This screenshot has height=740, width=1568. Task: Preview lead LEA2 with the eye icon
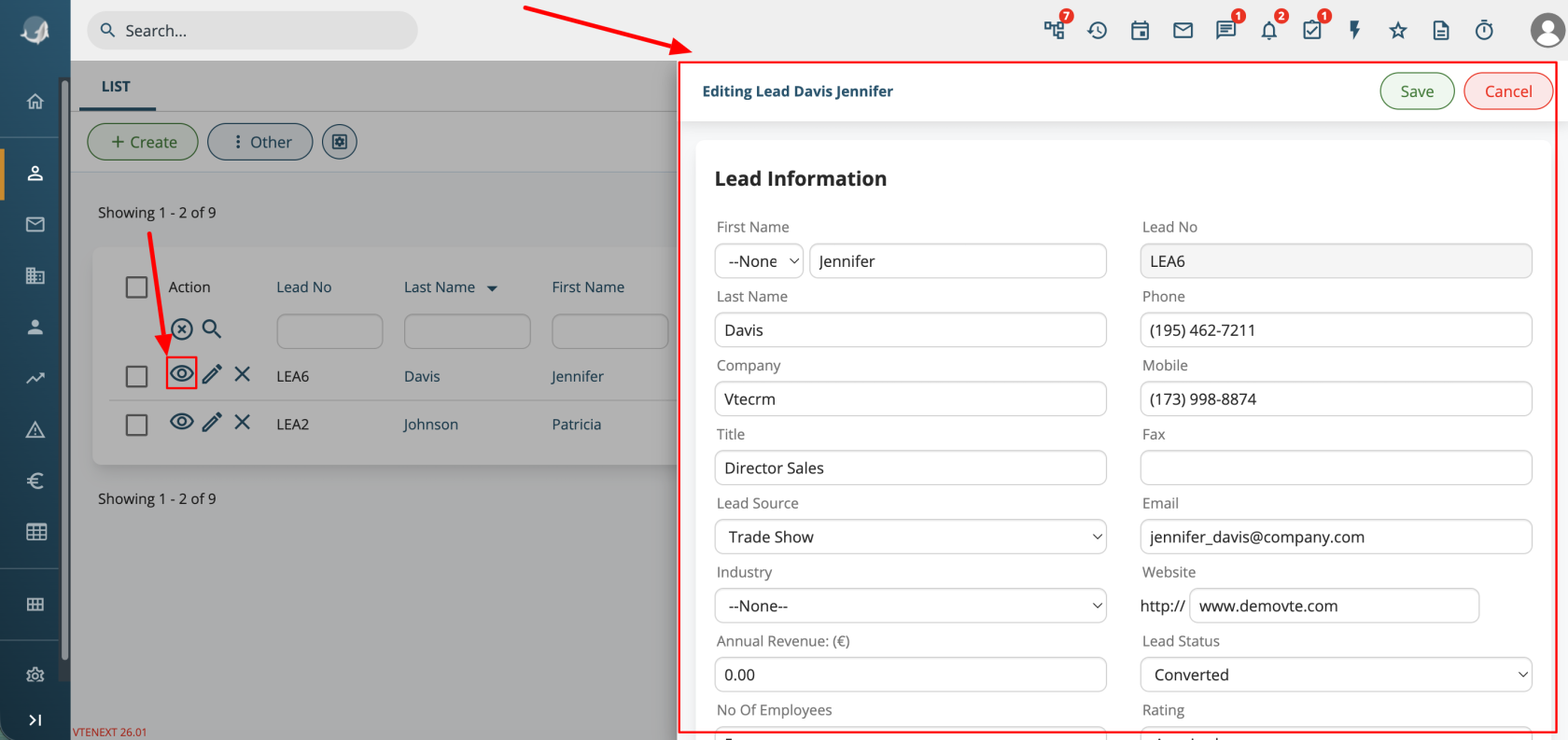click(182, 422)
